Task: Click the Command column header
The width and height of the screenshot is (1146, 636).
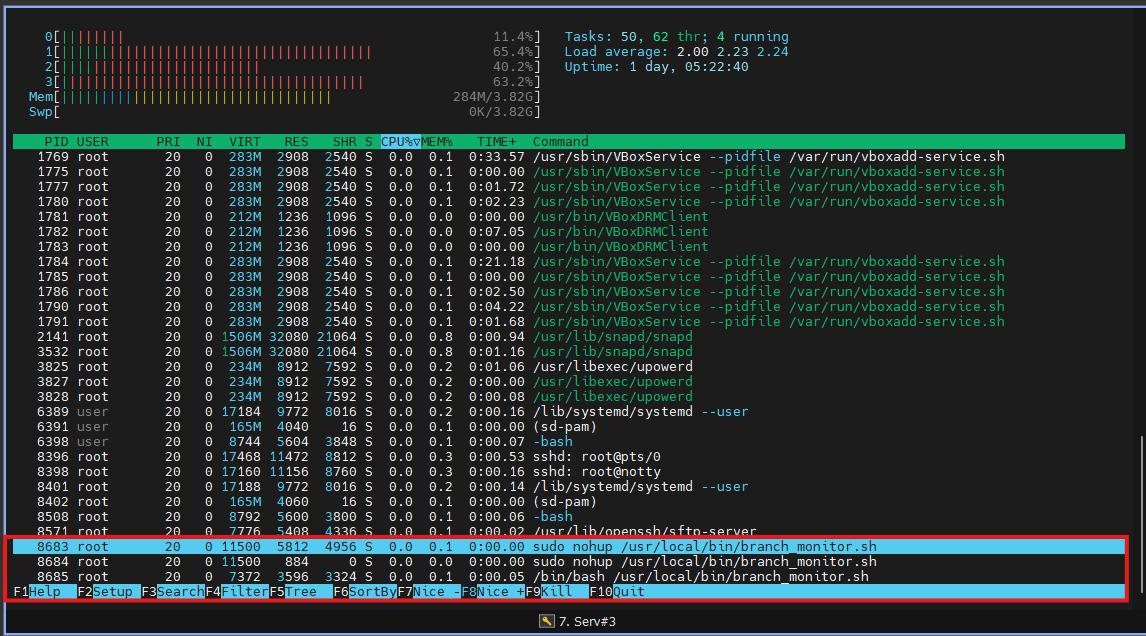Action: pos(560,142)
